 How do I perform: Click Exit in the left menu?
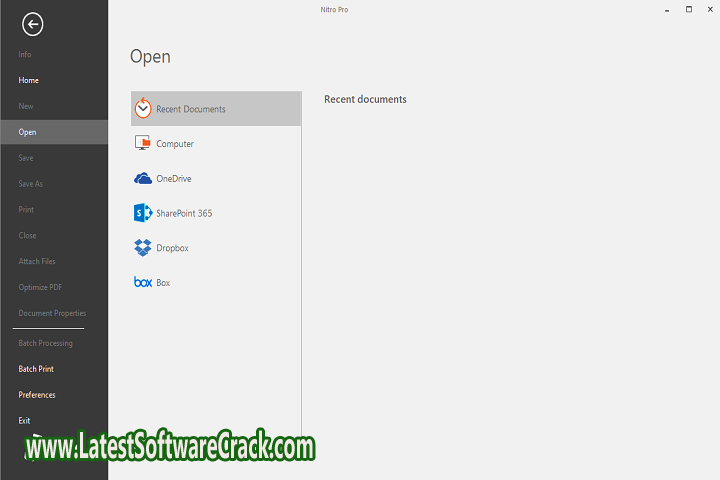25,421
